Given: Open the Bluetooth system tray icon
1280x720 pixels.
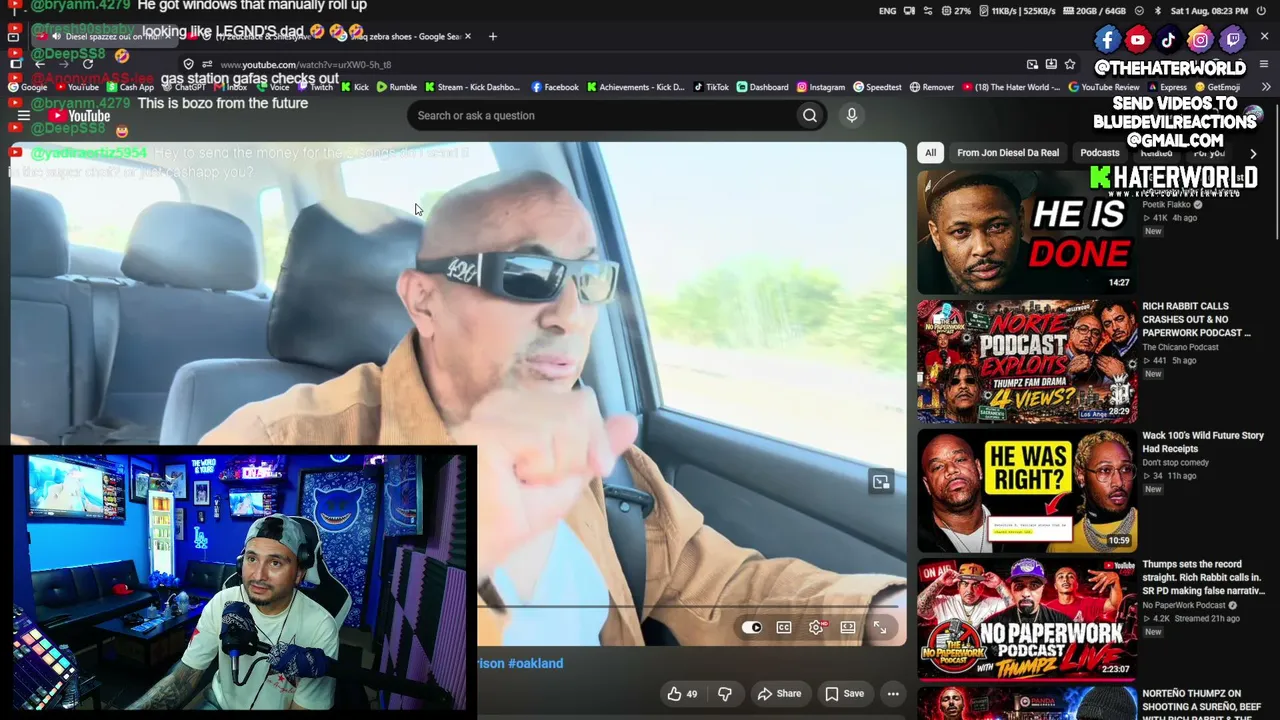Looking at the screenshot, I should (1157, 11).
